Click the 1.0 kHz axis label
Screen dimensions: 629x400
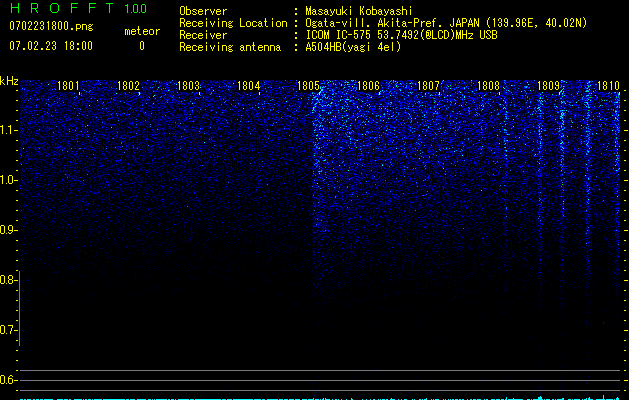(x=8, y=180)
